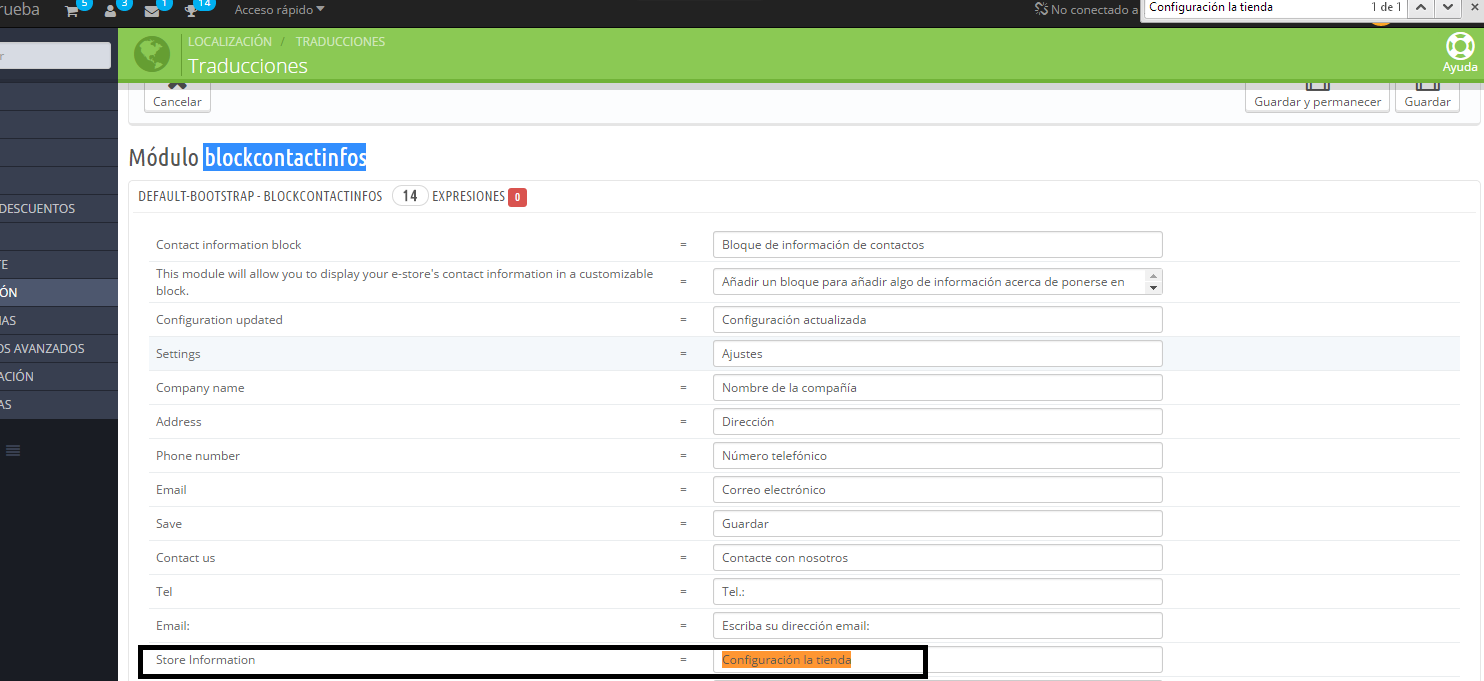1484x681 pixels.
Task: Click the globe Localización icon
Action: tap(152, 55)
